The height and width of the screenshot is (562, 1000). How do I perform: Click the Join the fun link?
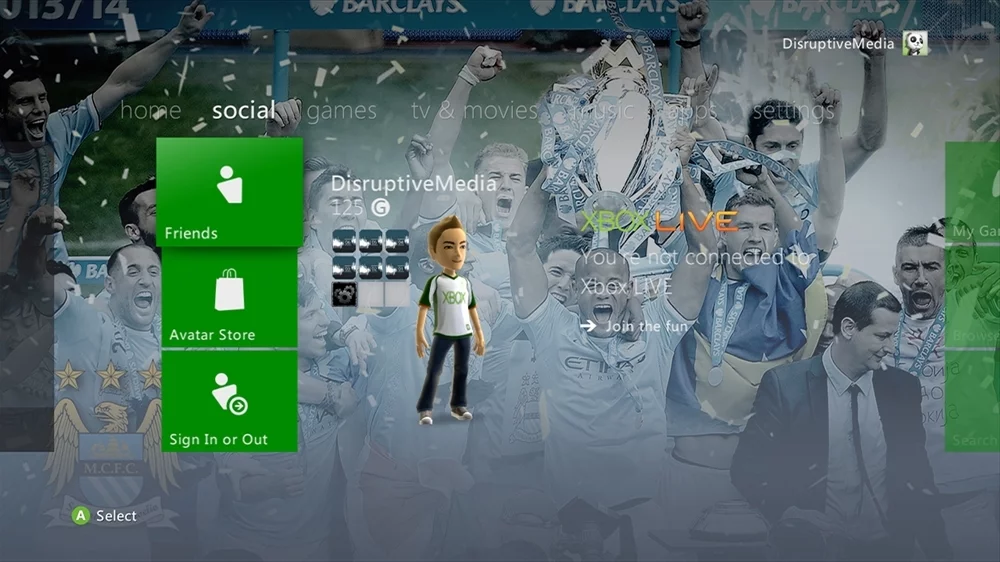(x=646, y=327)
